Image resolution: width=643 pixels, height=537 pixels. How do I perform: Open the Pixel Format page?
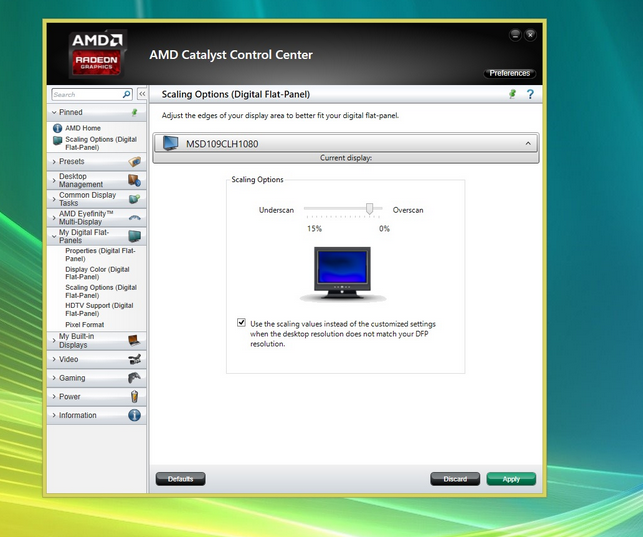[84, 325]
